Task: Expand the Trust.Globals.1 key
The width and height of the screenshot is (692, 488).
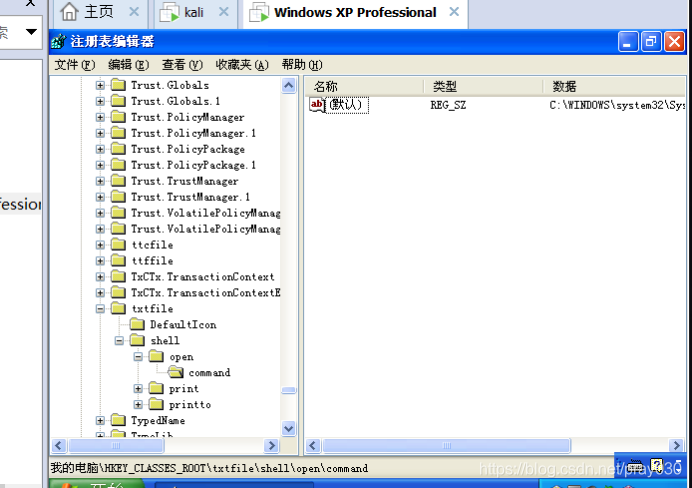Action: 100,101
